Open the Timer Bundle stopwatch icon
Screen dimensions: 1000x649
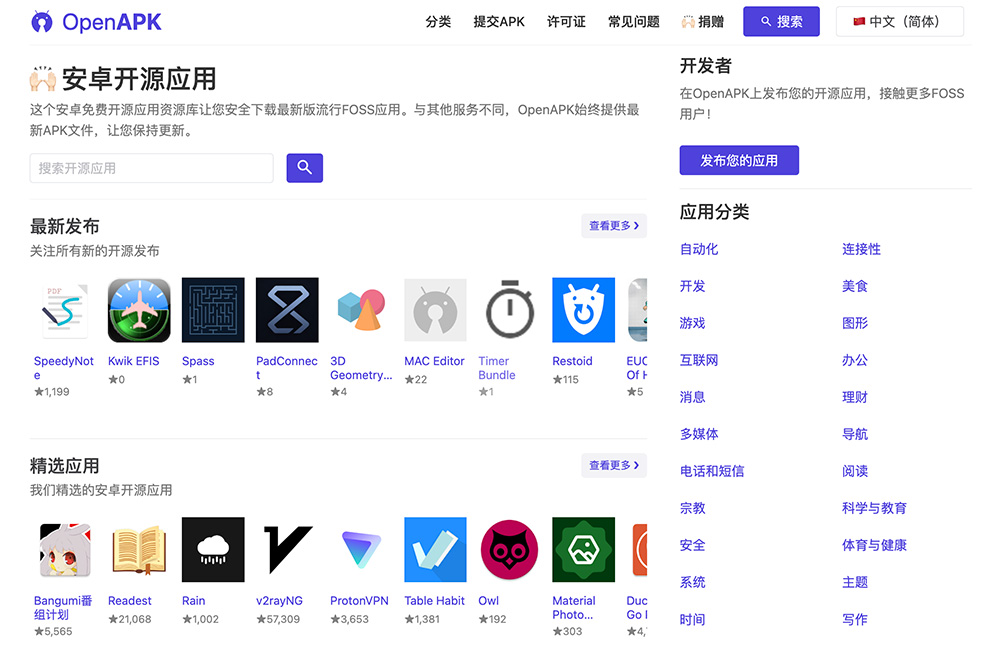click(510, 310)
